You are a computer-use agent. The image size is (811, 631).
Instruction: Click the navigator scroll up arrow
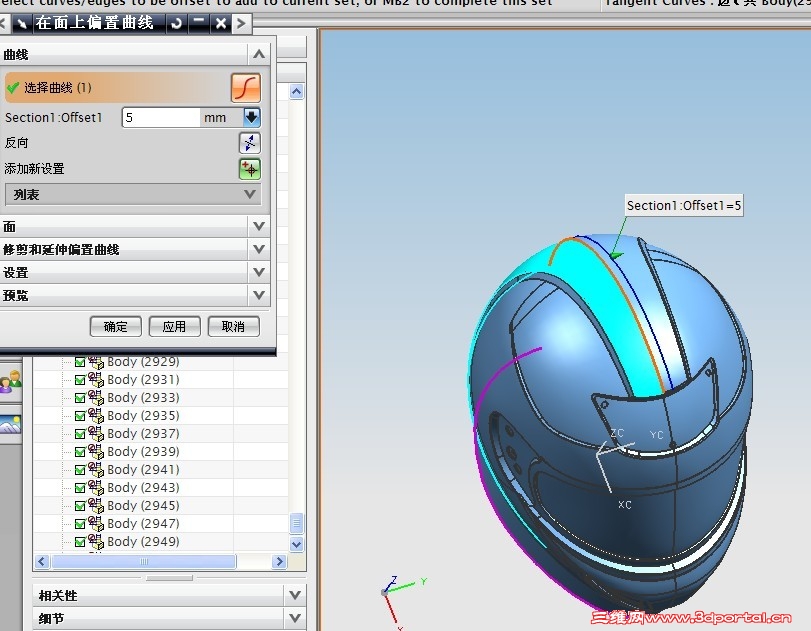(296, 92)
